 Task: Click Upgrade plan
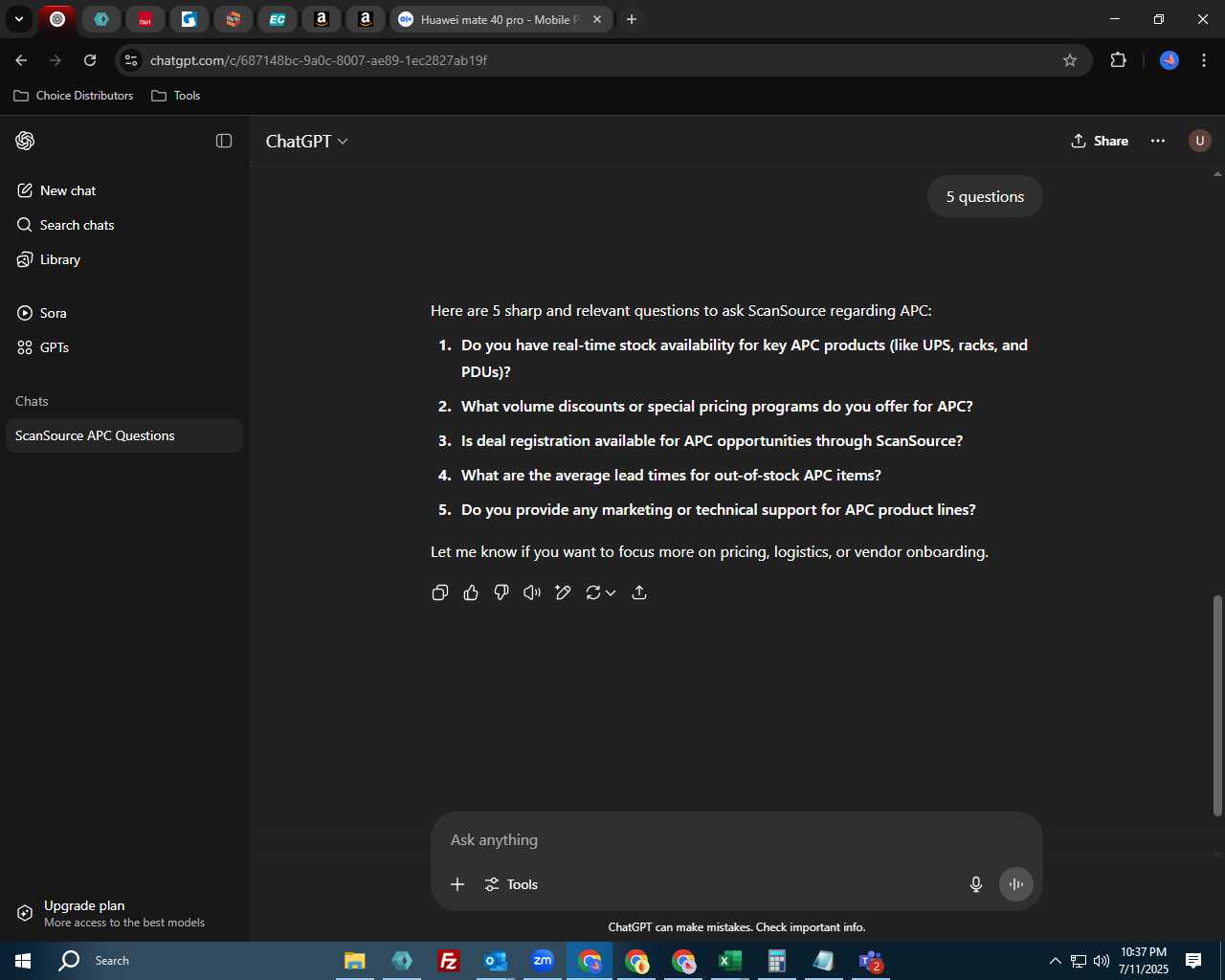pos(123,913)
